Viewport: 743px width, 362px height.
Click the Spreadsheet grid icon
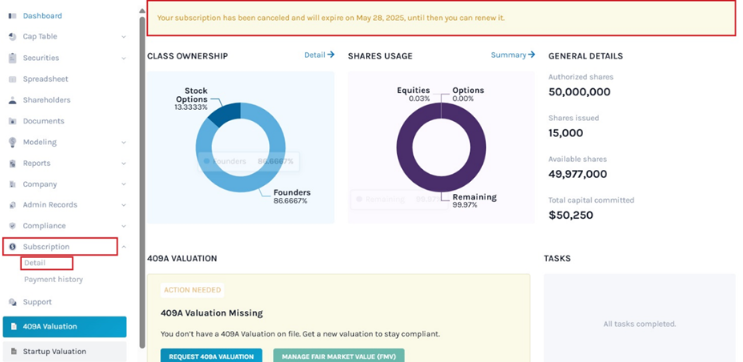[12, 79]
